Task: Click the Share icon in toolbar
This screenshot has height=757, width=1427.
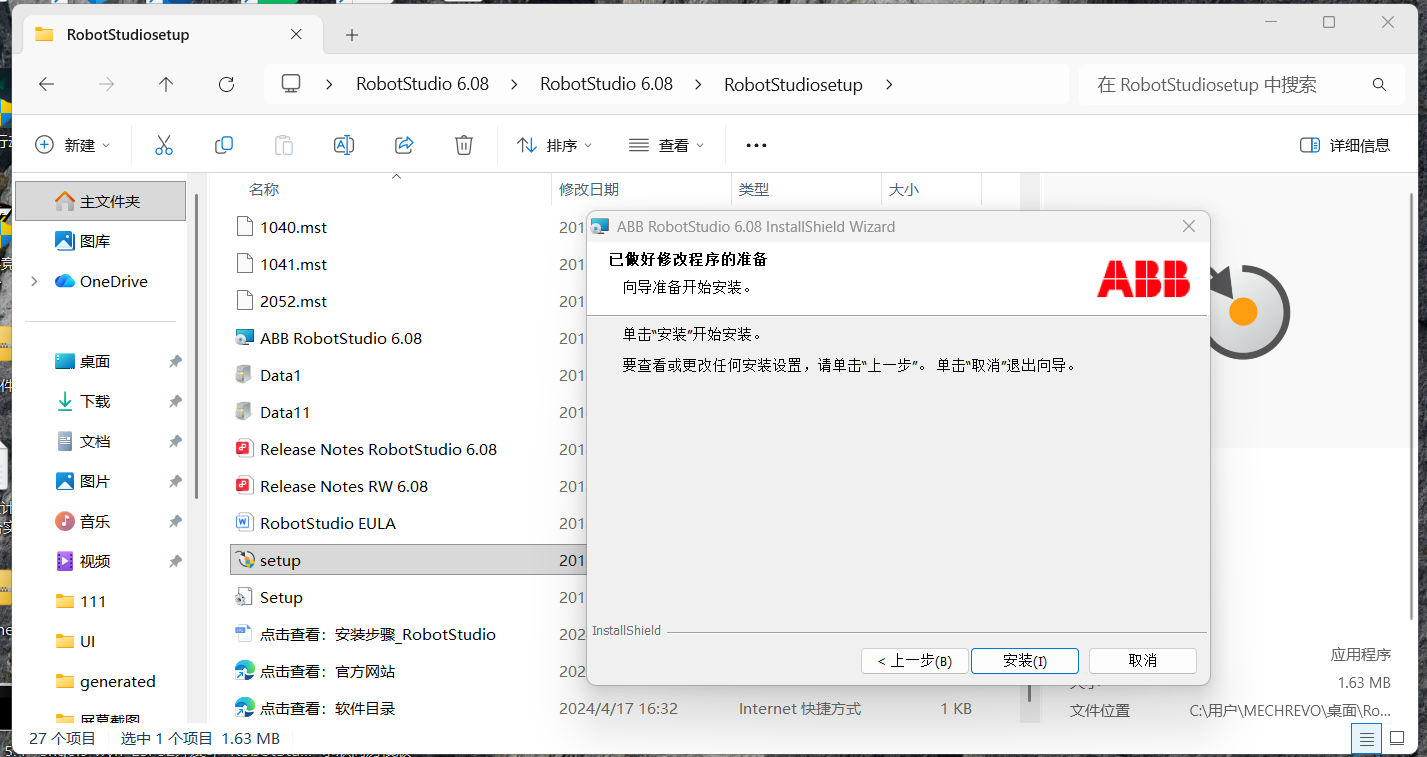Action: pos(404,145)
